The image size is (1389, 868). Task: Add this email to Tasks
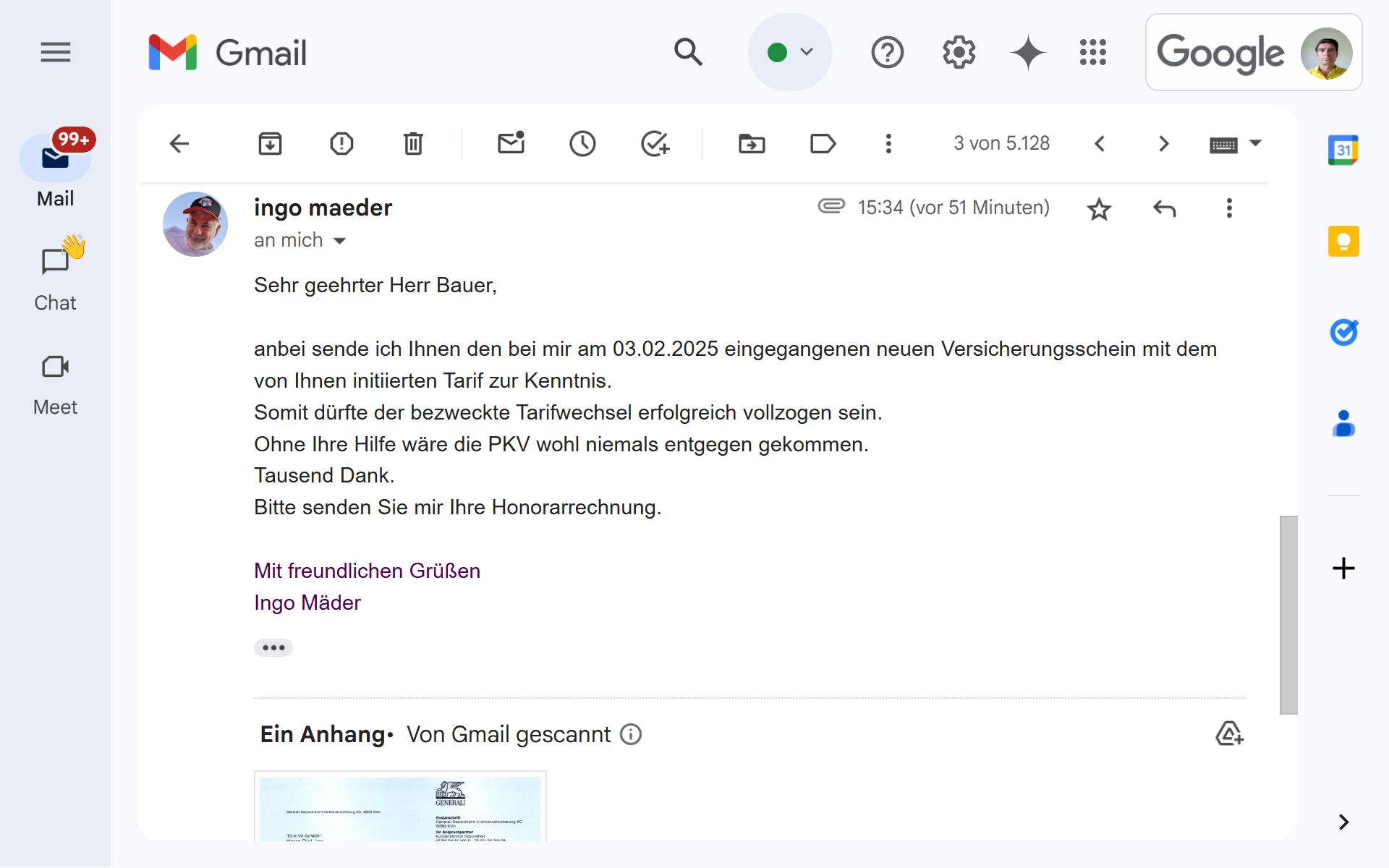(x=655, y=143)
